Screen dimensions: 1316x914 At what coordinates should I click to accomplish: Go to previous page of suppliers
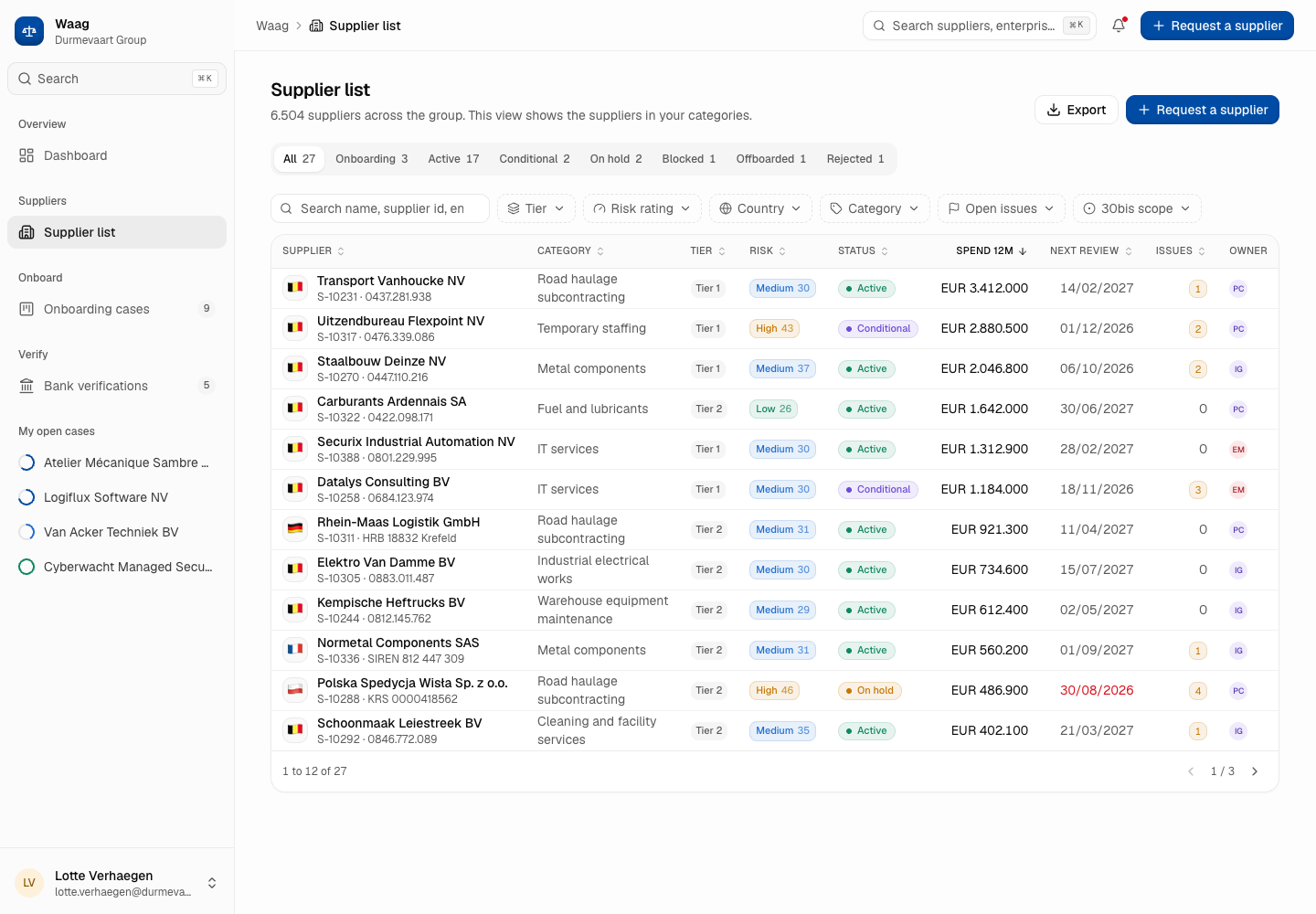(1191, 771)
